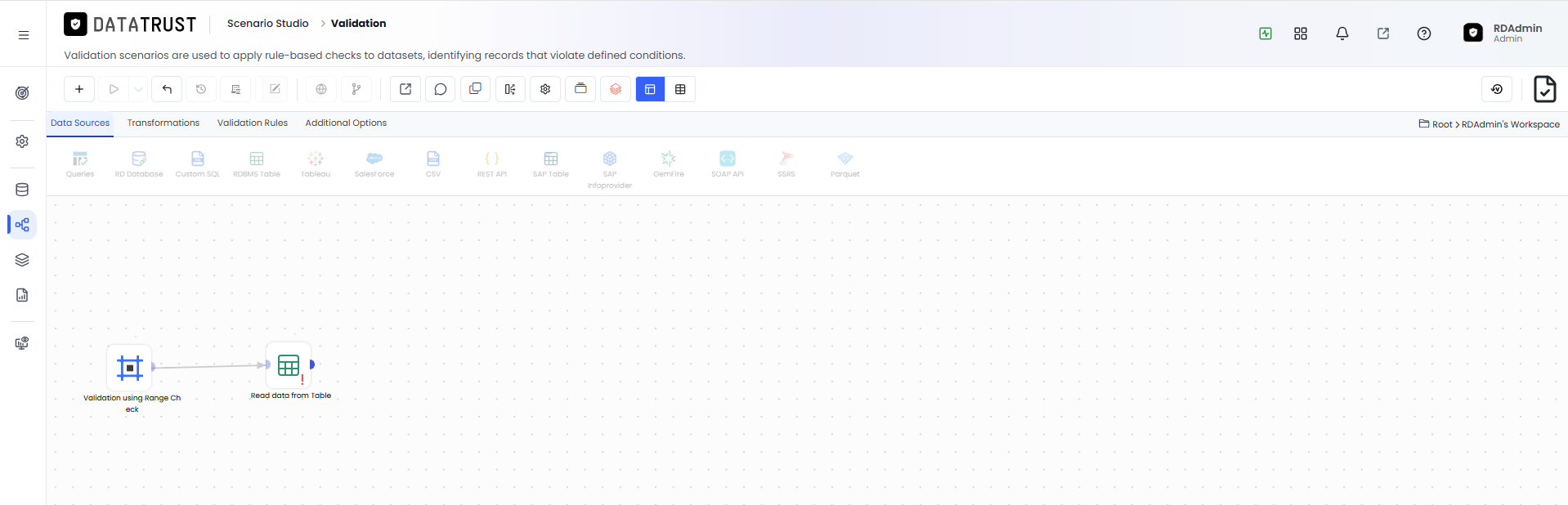The width and height of the screenshot is (1568, 505).
Task: Open the apps grid icon in header
Action: point(1301,34)
